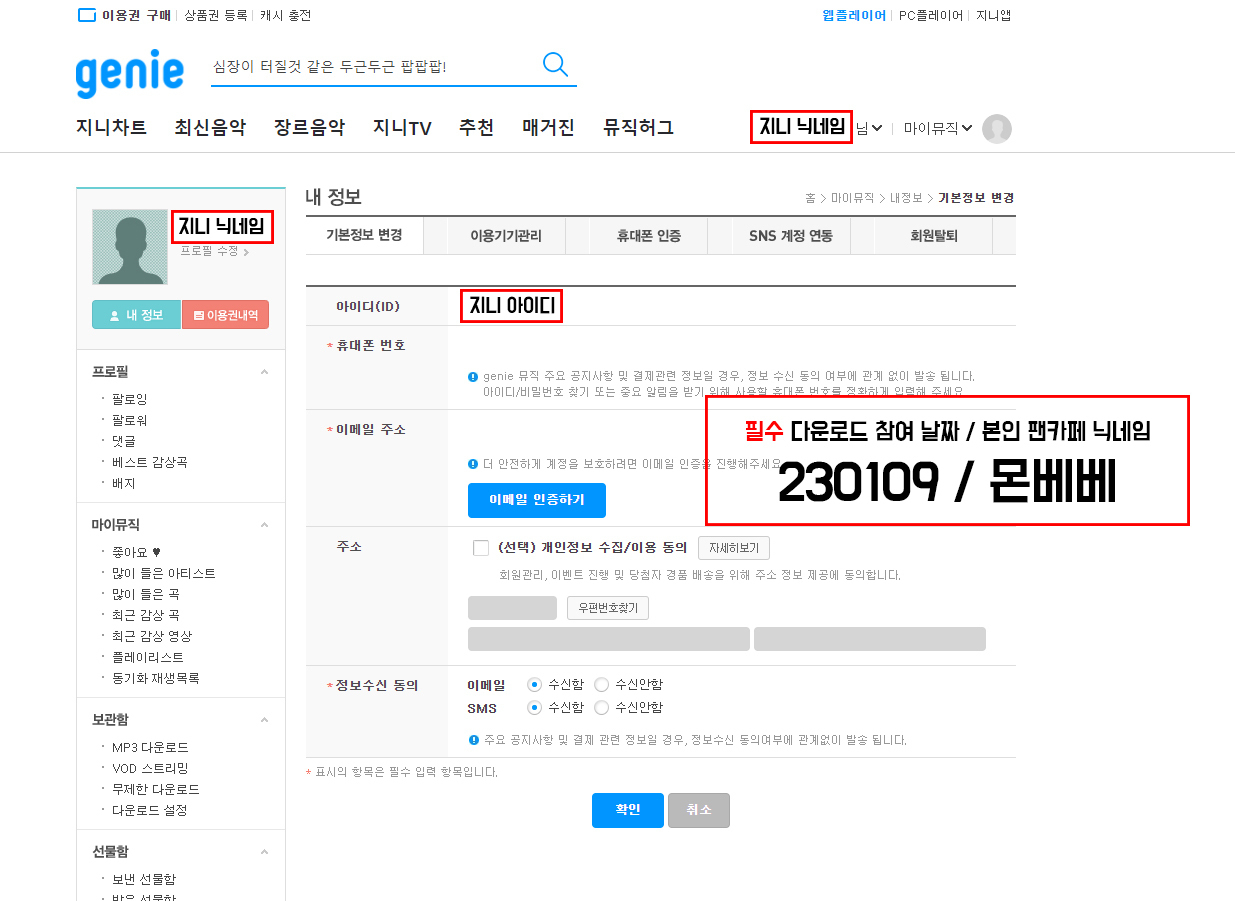Expand the 마이뮤직 dropdown in header
This screenshot has height=901, width=1235.
click(938, 128)
